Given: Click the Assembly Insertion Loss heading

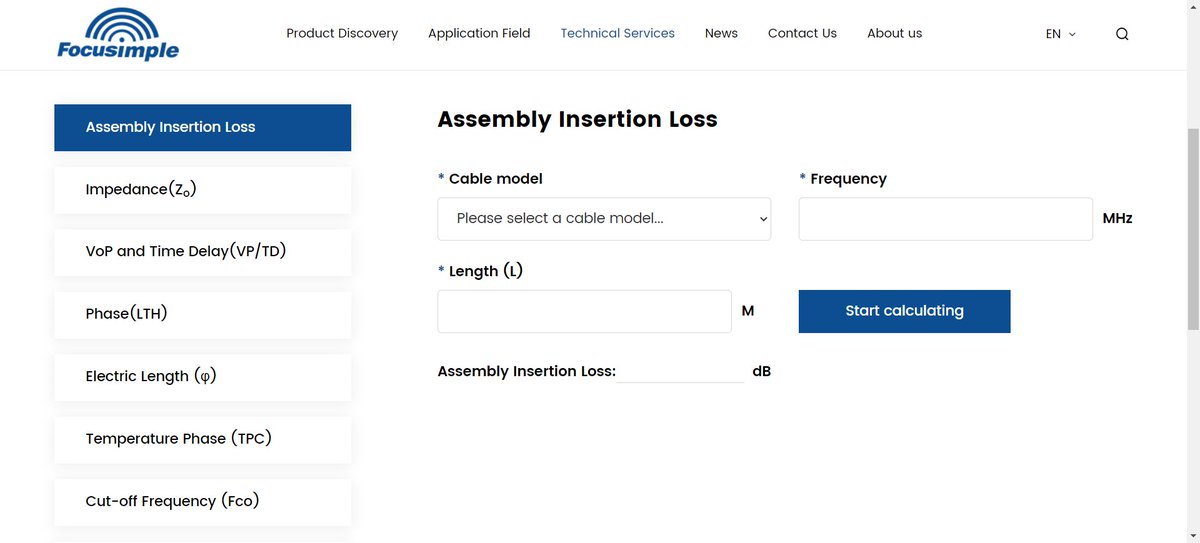Looking at the screenshot, I should 578,120.
